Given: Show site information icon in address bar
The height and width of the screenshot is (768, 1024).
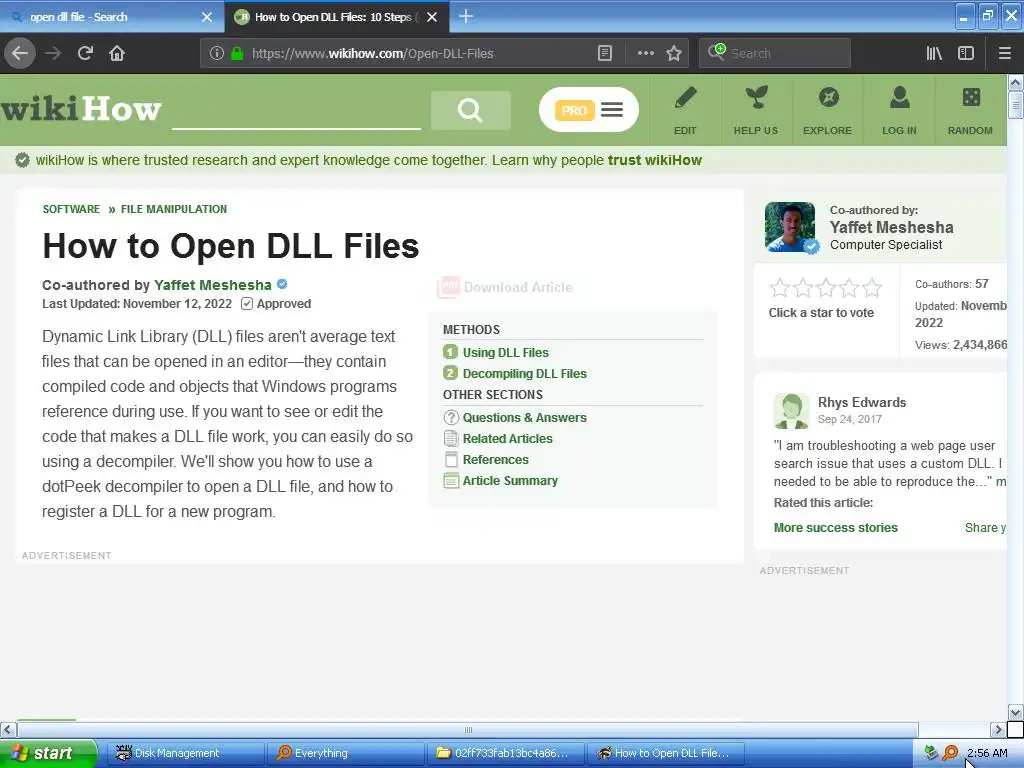Looking at the screenshot, I should tap(217, 54).
